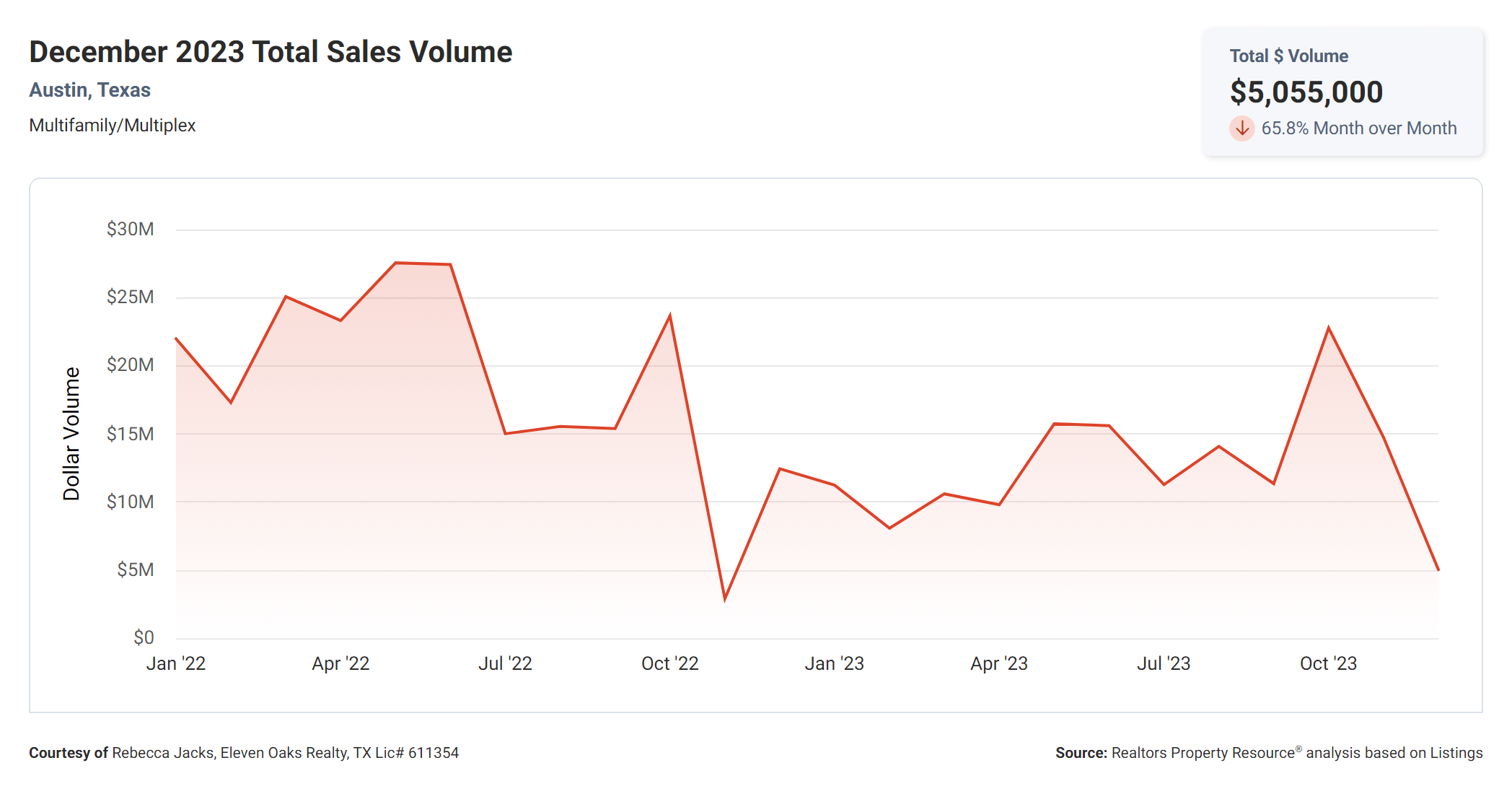This screenshot has width=1512, height=794.
Task: Click the lowest data point after Oct '22
Action: 724,598
